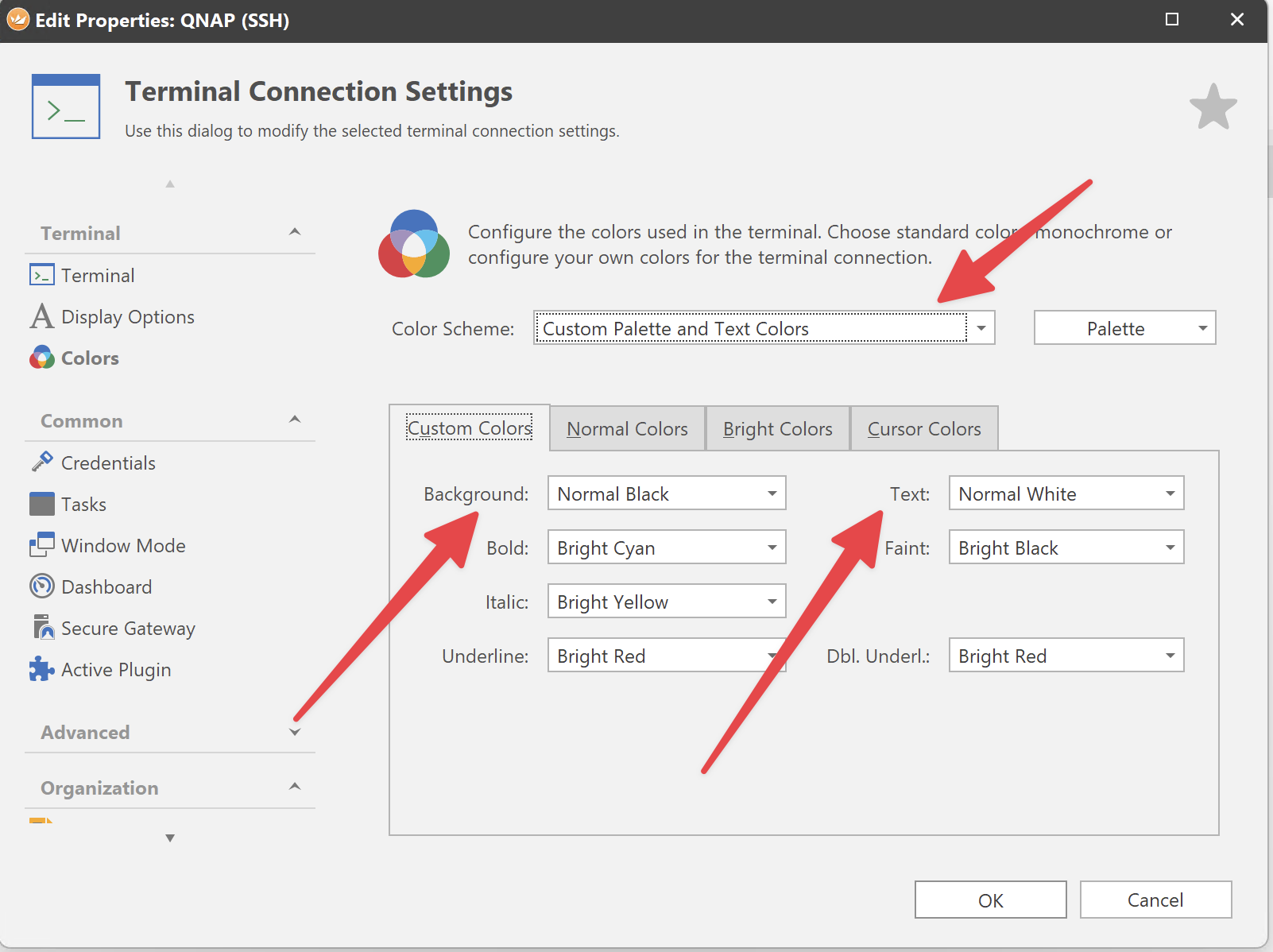This screenshot has width=1273, height=952.
Task: Open the Color Scheme dropdown
Action: pyautogui.click(x=981, y=328)
